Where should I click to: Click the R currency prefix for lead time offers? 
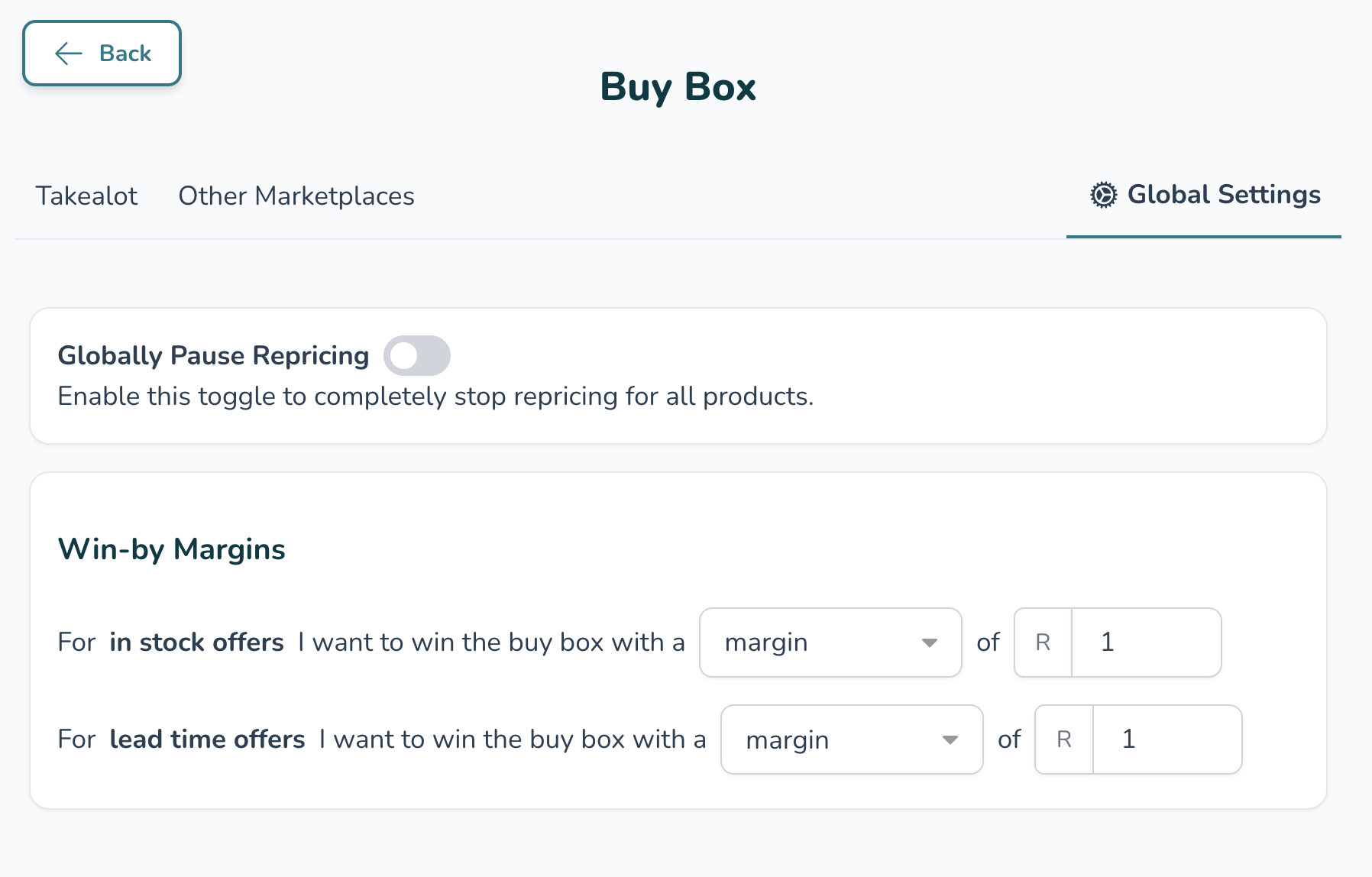click(x=1063, y=739)
